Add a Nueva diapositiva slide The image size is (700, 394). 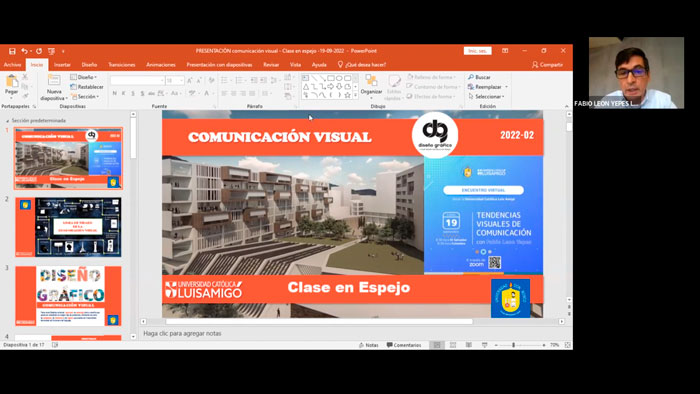[54, 87]
